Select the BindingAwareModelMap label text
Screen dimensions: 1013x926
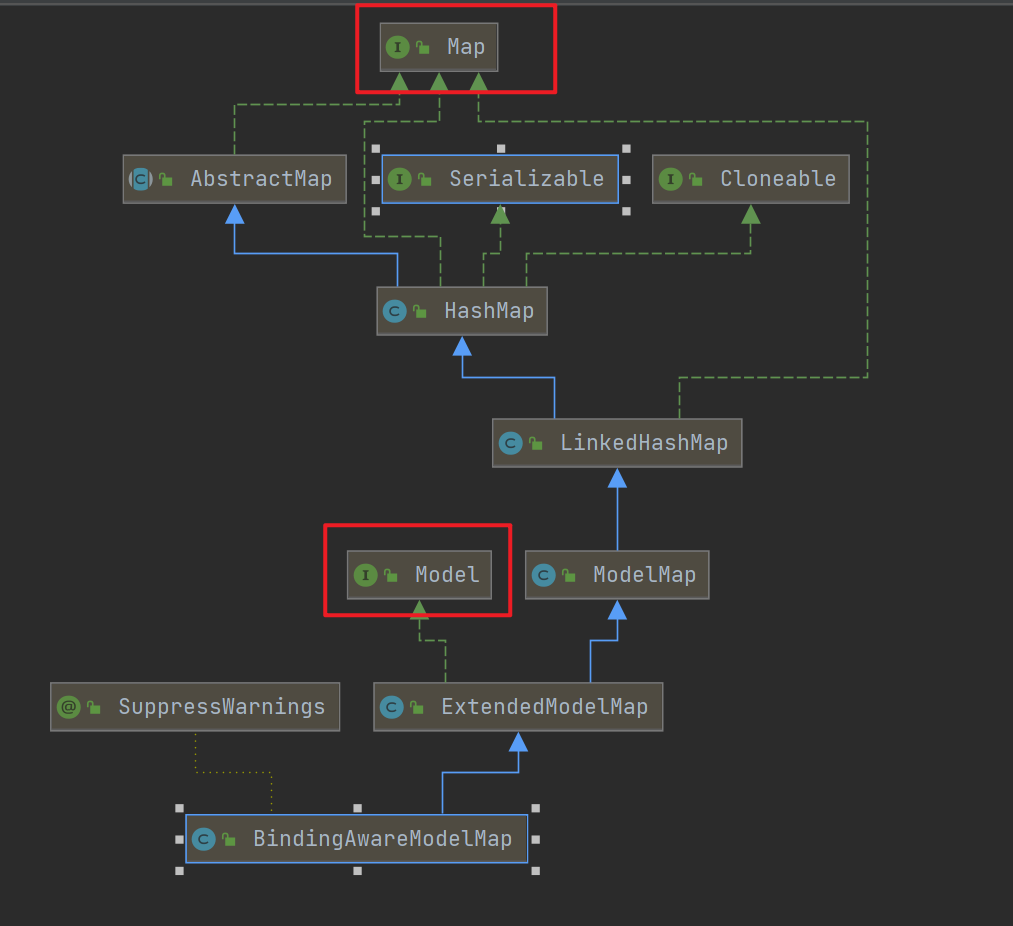pos(382,839)
